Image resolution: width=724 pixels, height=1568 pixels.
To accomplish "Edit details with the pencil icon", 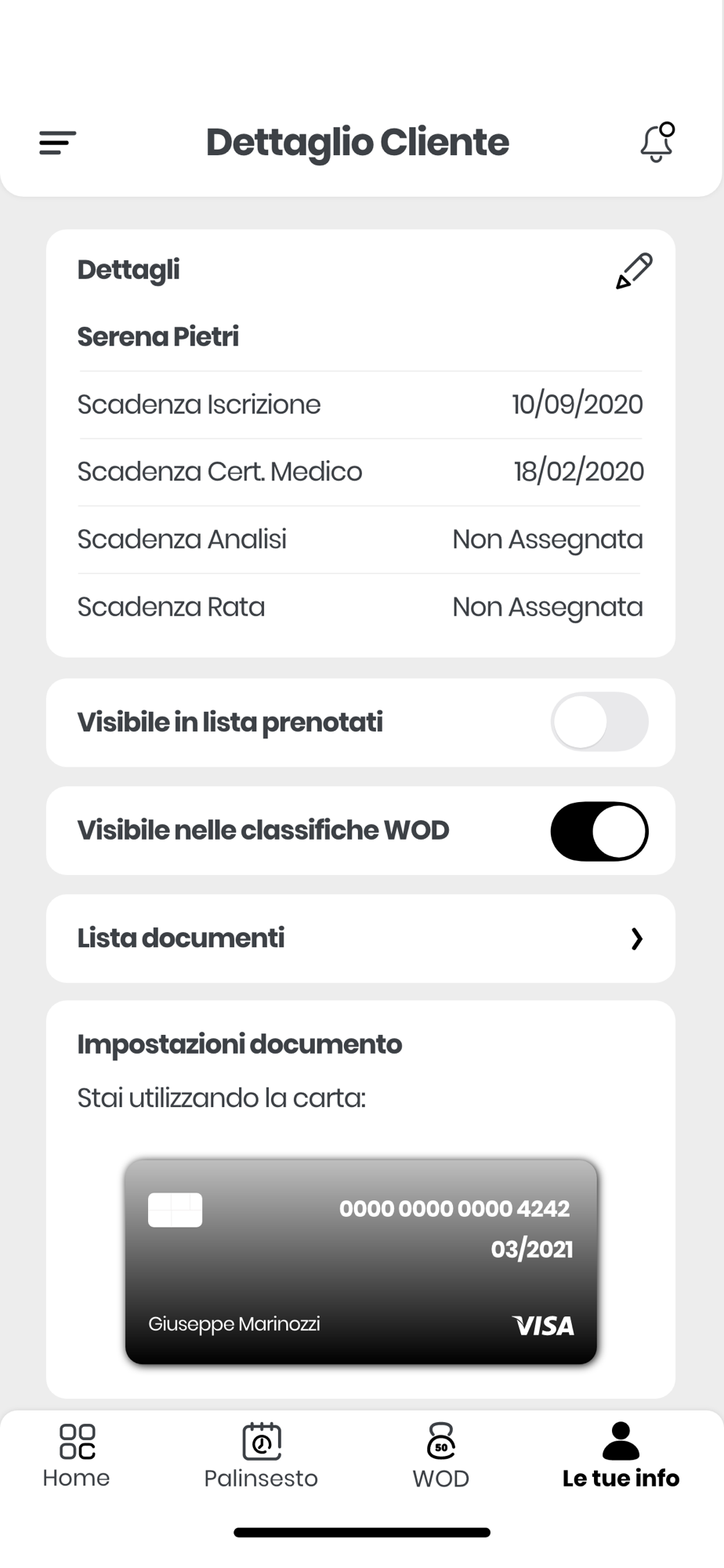I will 634,271.
